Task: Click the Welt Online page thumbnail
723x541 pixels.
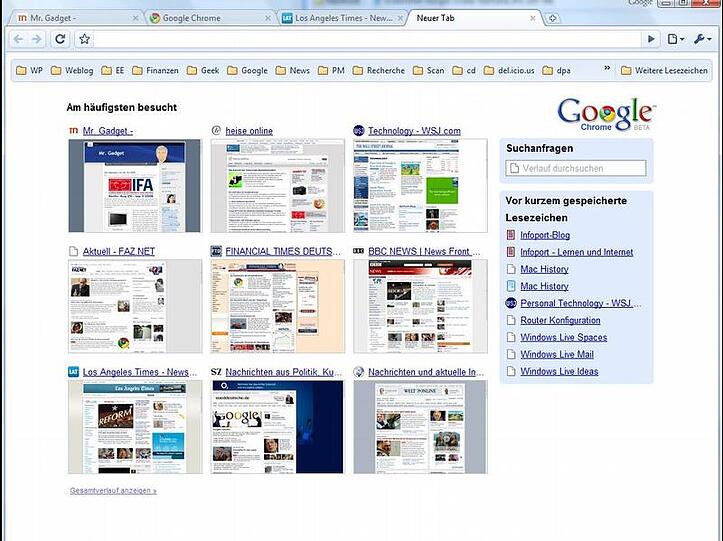Action: [x=420, y=427]
